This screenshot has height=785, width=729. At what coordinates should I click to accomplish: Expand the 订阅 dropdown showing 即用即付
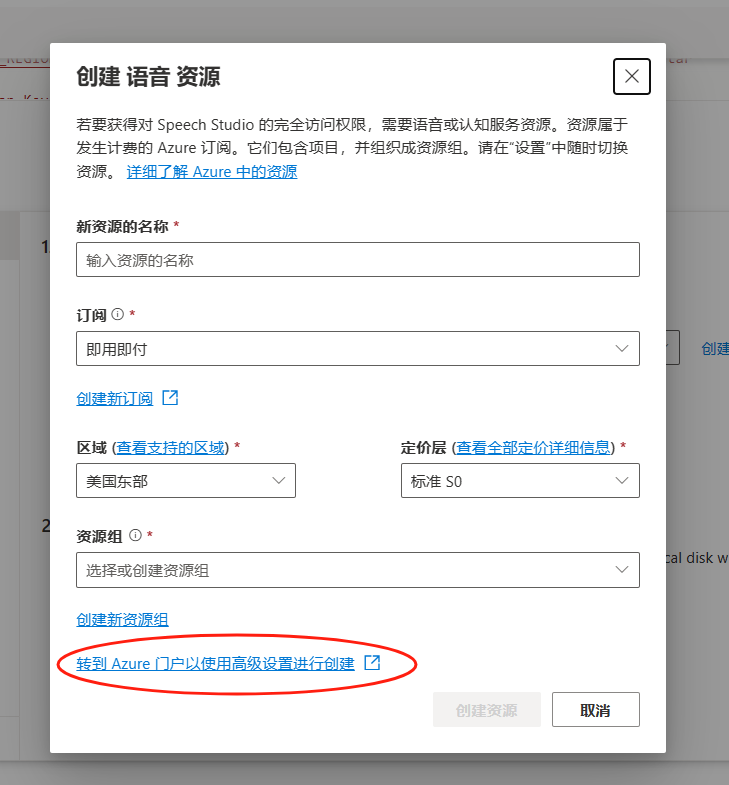pyautogui.click(x=357, y=348)
